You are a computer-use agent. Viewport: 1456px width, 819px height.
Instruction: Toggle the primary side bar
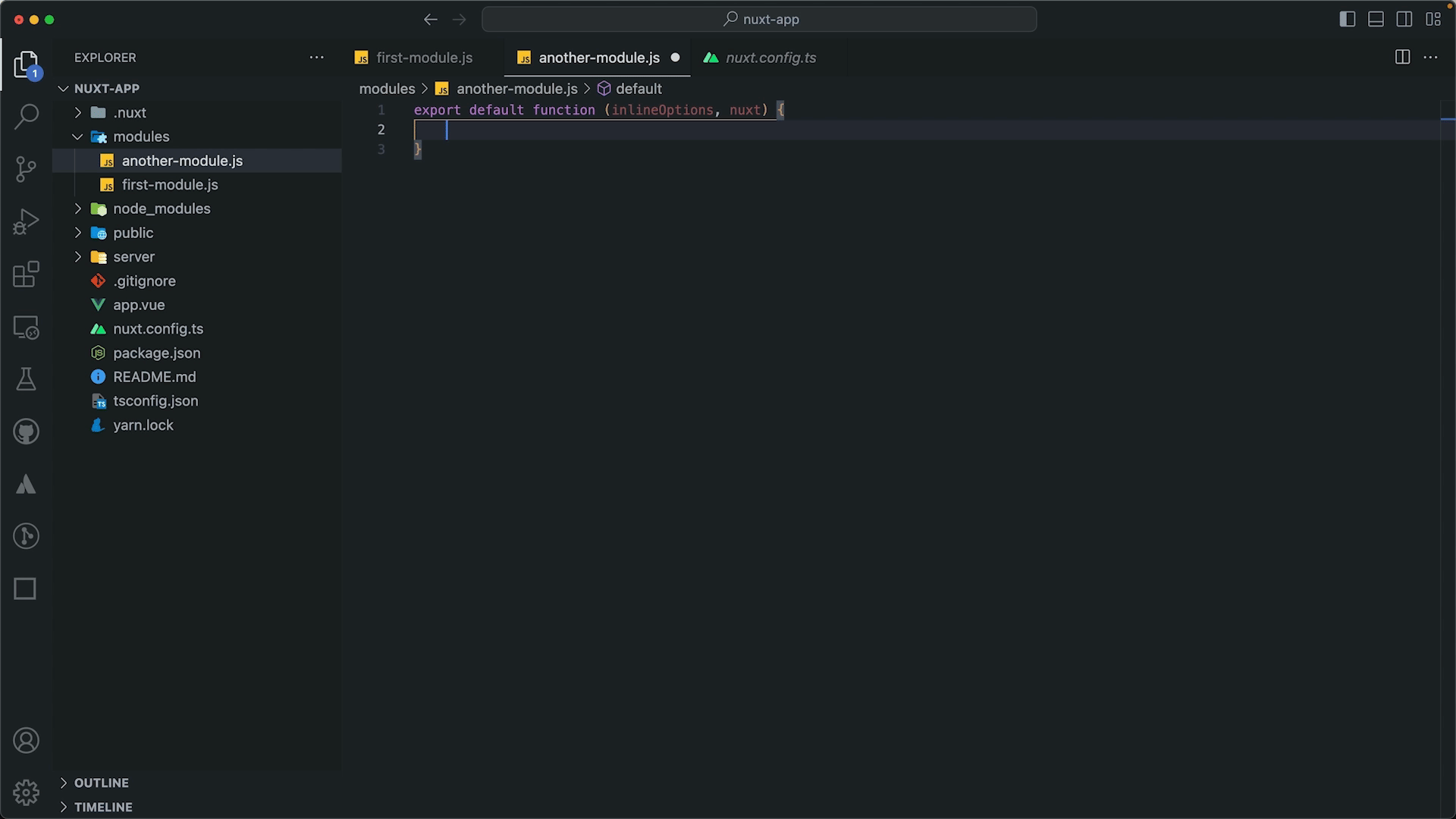1348,20
